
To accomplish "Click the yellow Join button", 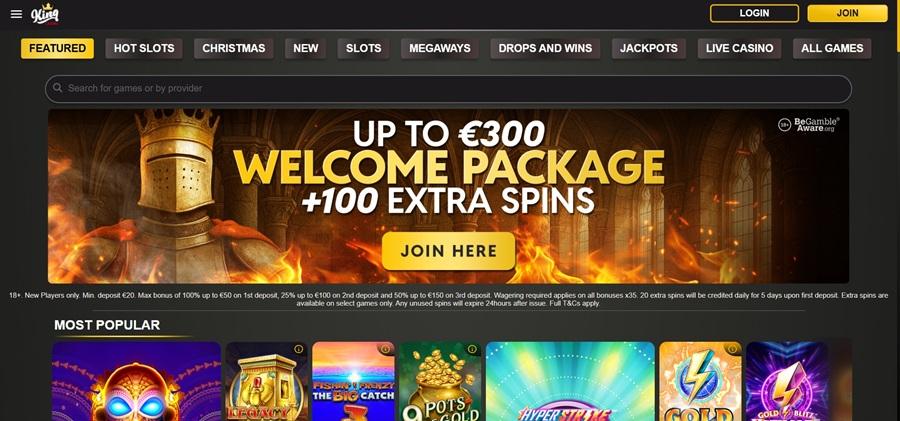I will pos(847,13).
